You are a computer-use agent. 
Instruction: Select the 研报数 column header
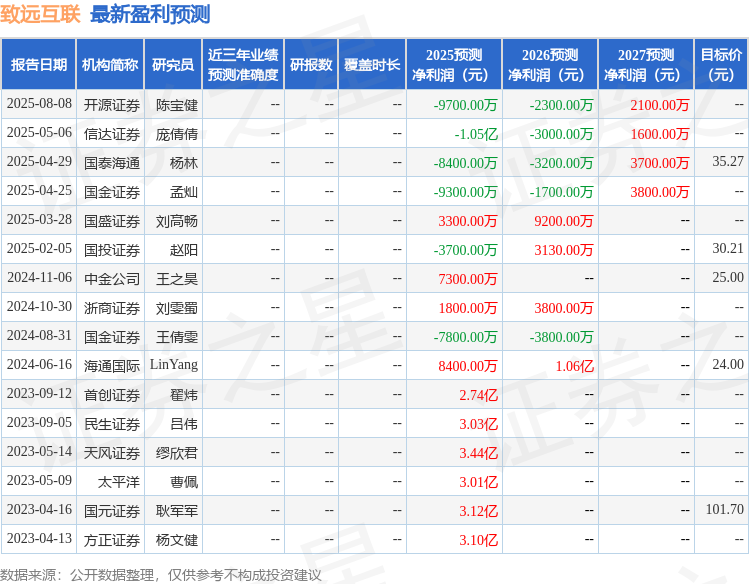[x=311, y=64]
